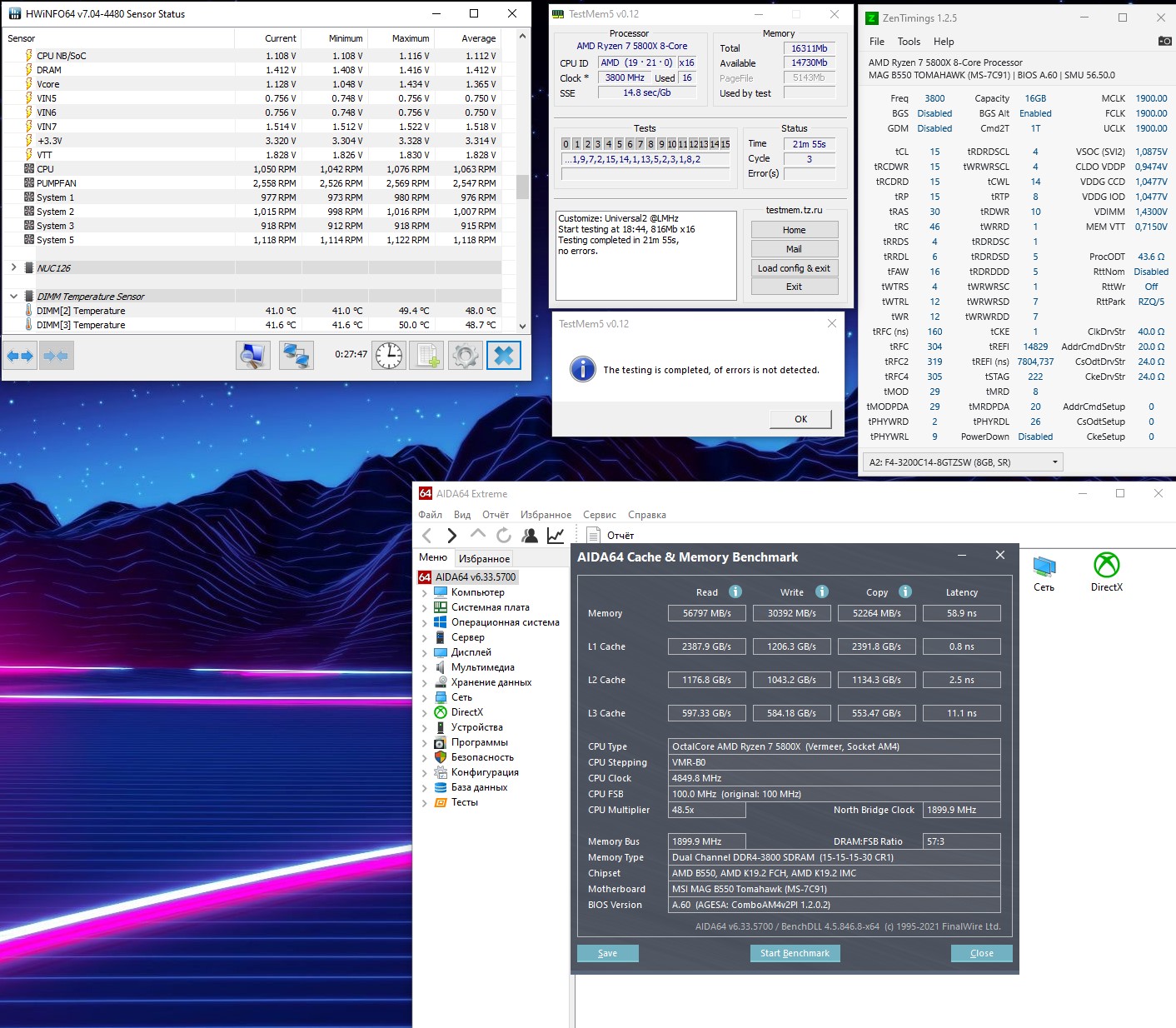Click the Home button in TestMem5
1176x1028 pixels.
coord(794,230)
